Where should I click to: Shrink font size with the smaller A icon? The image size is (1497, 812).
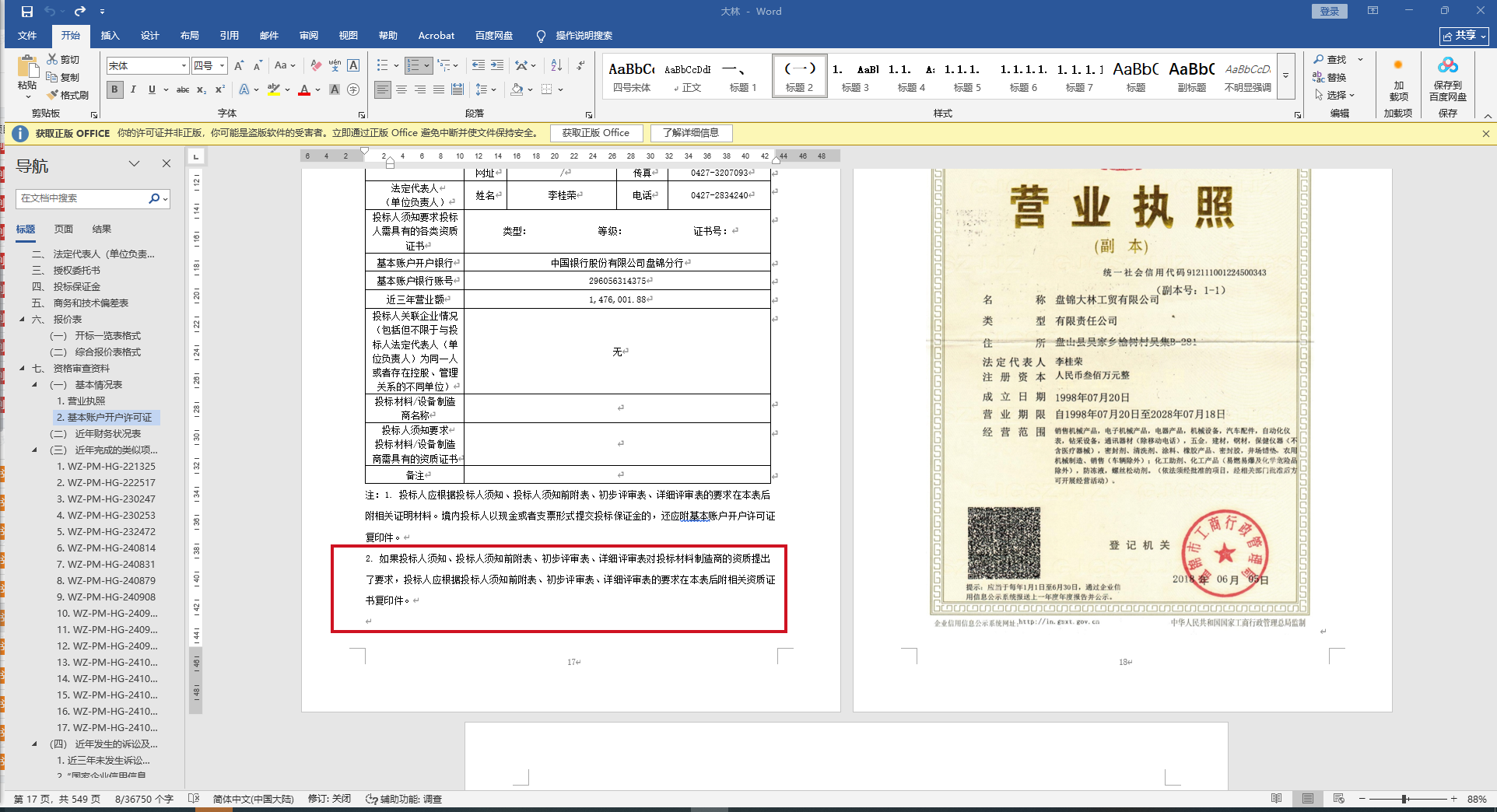pyautogui.click(x=258, y=66)
